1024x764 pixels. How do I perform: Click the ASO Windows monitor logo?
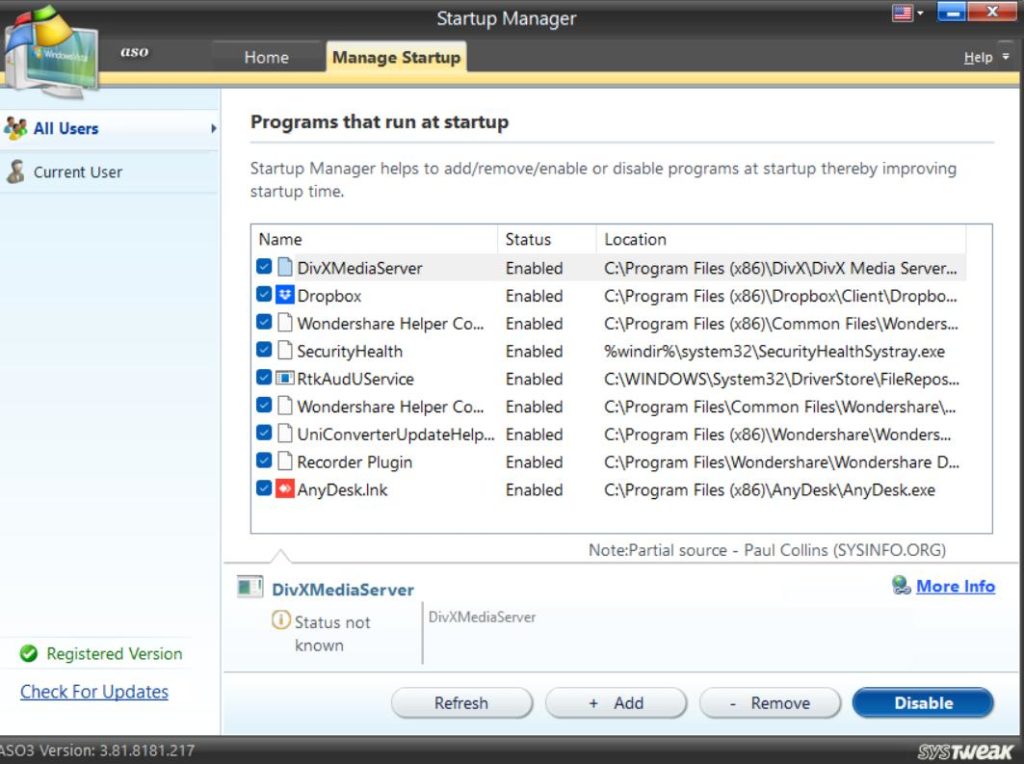click(x=50, y=54)
